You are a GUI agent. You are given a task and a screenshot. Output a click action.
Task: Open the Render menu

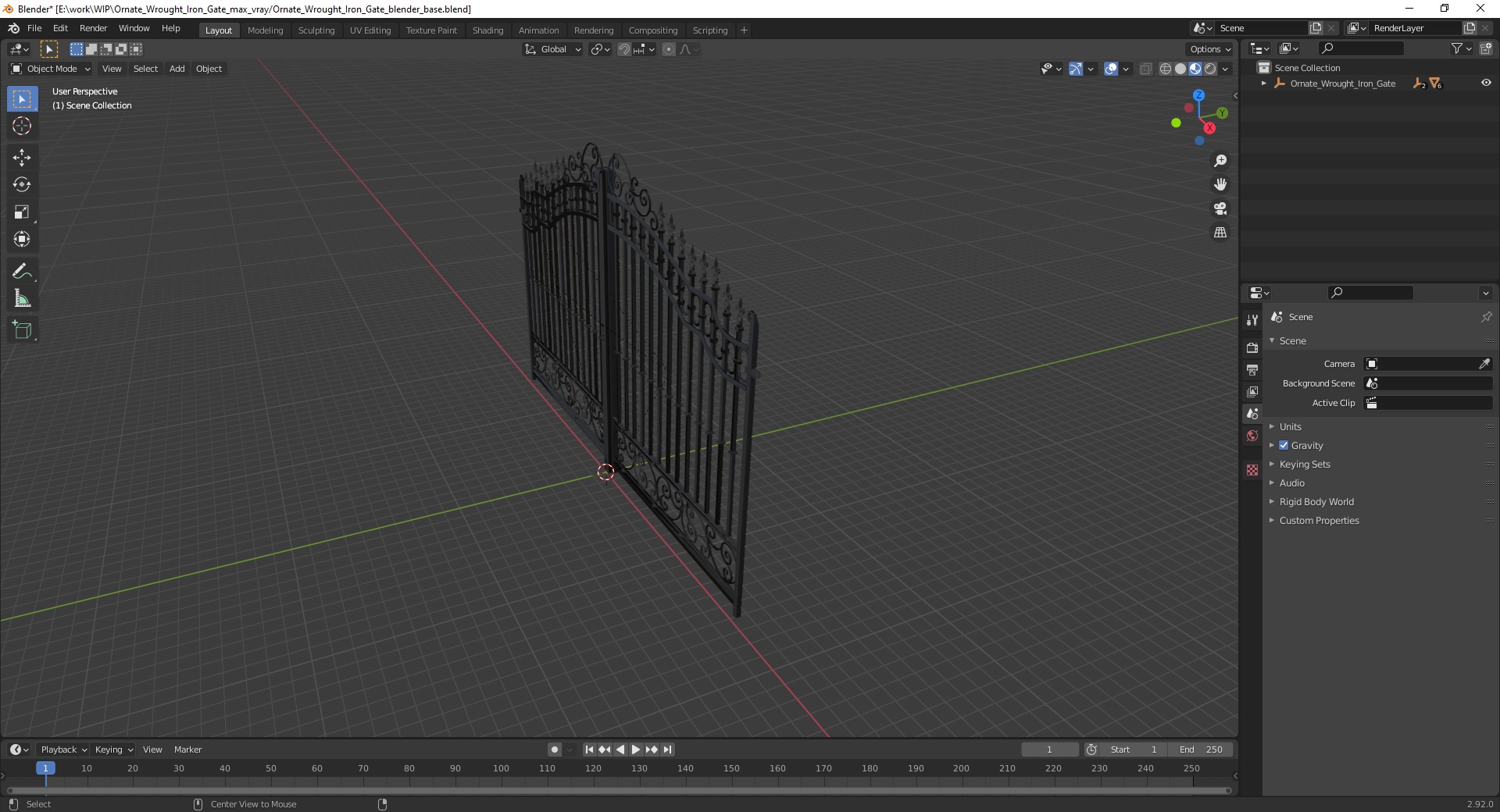click(x=93, y=28)
